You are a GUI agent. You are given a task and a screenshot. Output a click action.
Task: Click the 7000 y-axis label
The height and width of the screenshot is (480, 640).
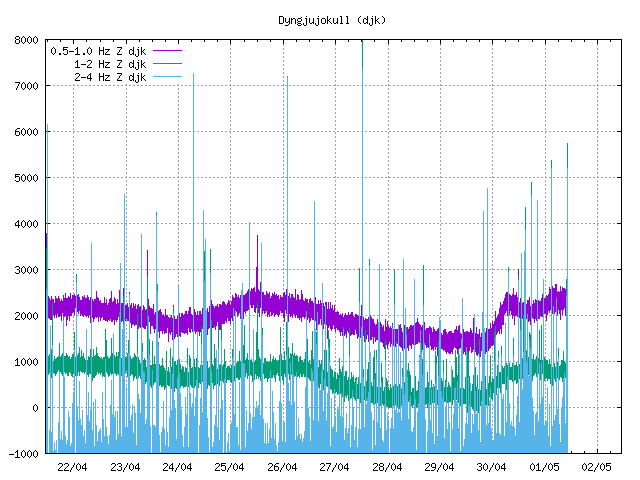26,86
